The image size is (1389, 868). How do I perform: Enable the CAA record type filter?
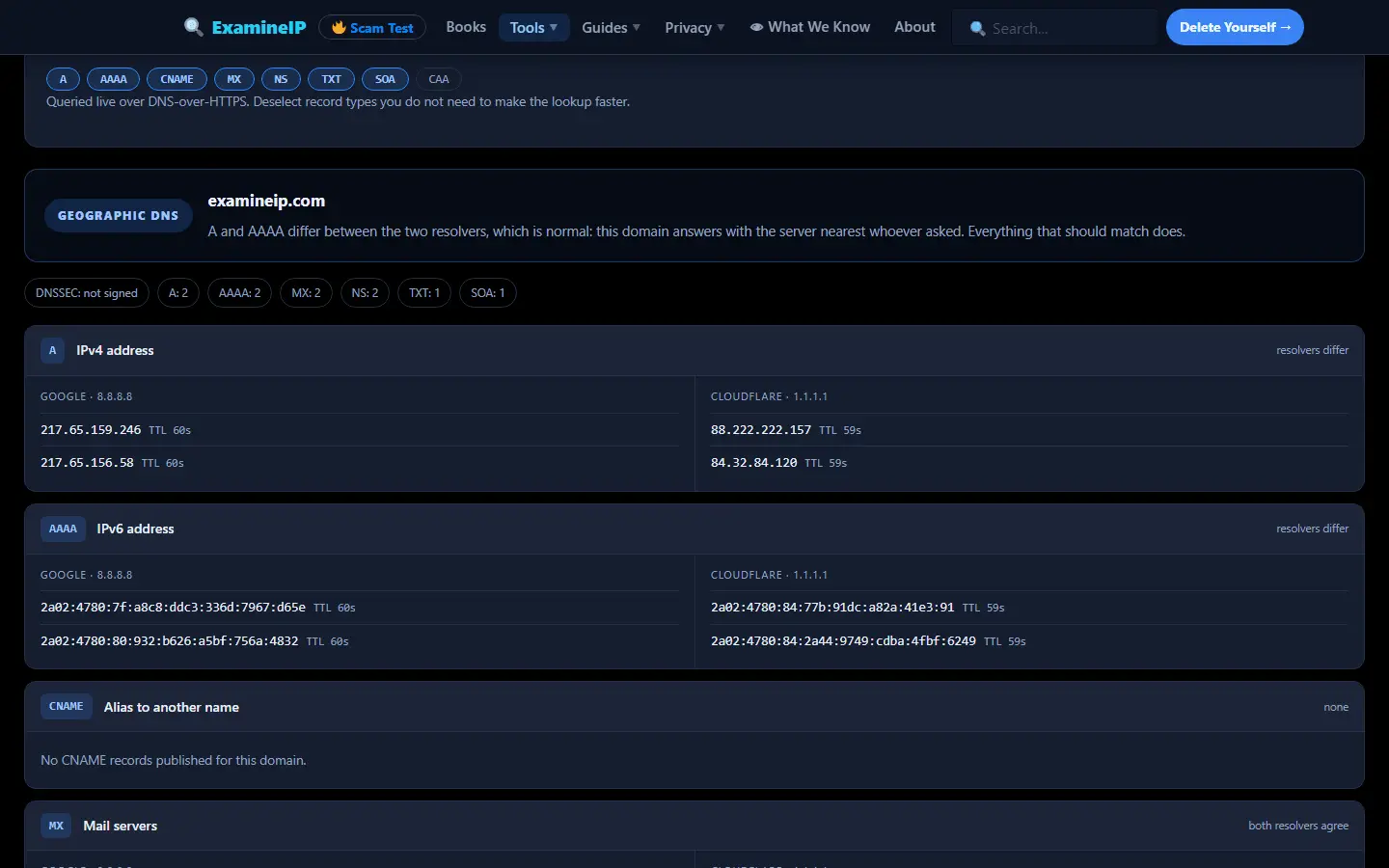[439, 79]
